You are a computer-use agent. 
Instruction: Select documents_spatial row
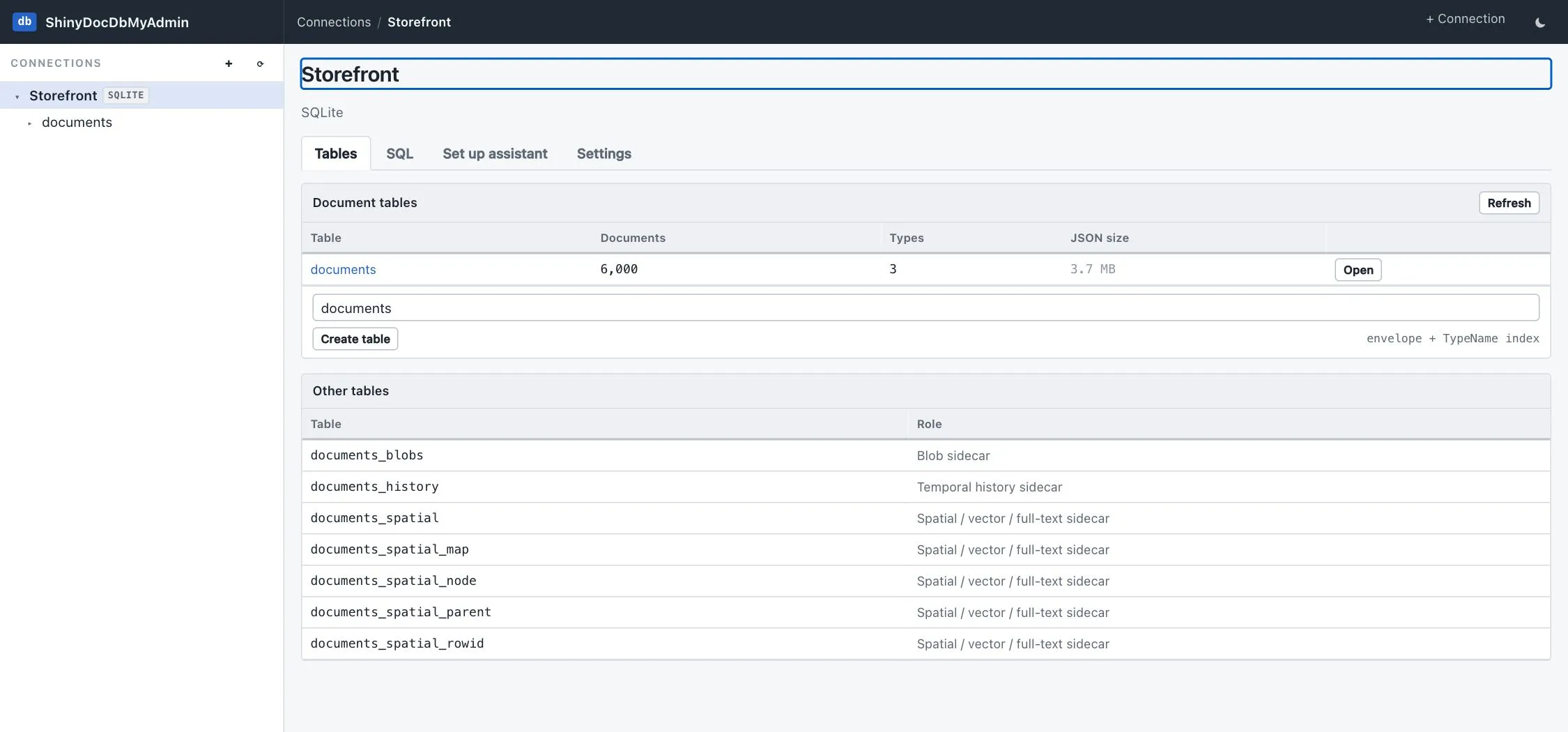click(x=925, y=518)
